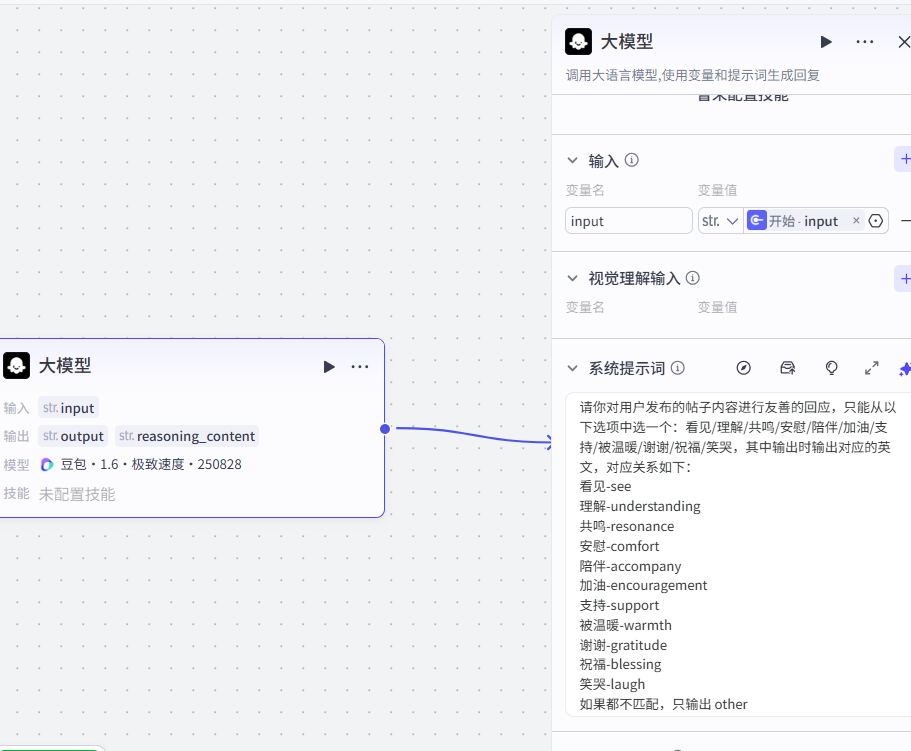This screenshot has width=911, height=751.
Task: Click the variable name field containing input
Action: 628,221
